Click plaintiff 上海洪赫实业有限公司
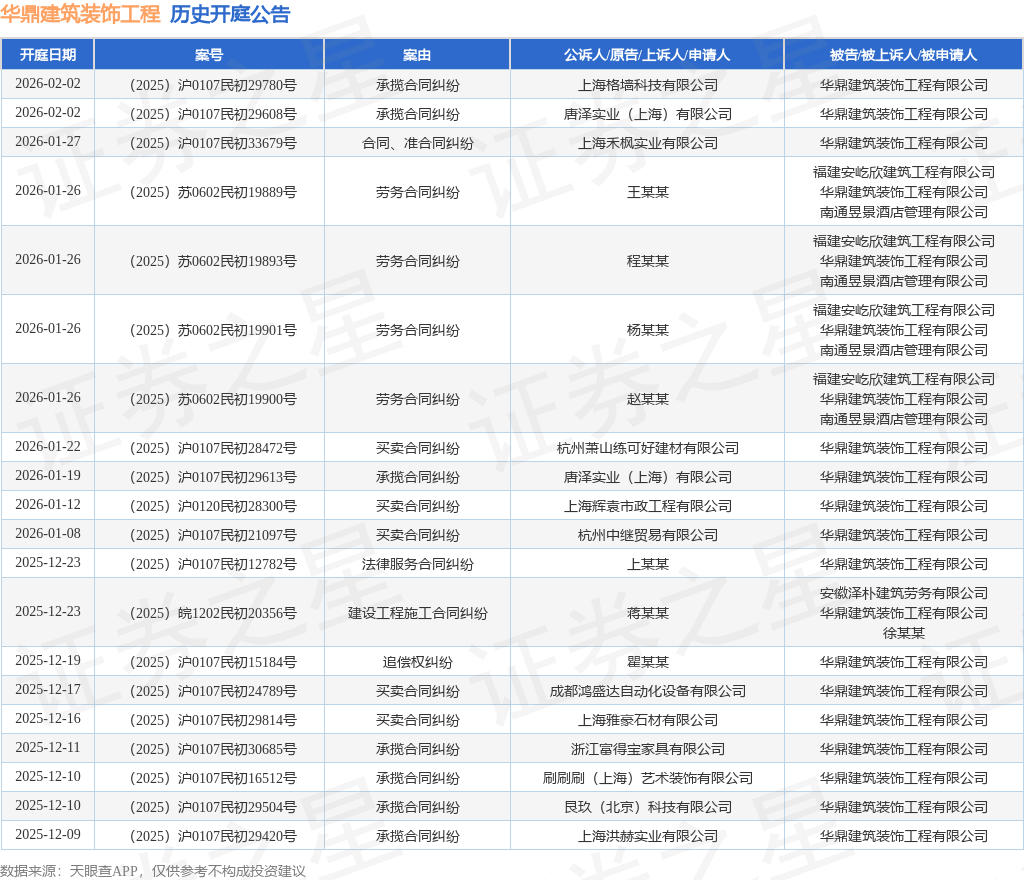Viewport: 1024px width, 880px height. pyautogui.click(x=647, y=837)
